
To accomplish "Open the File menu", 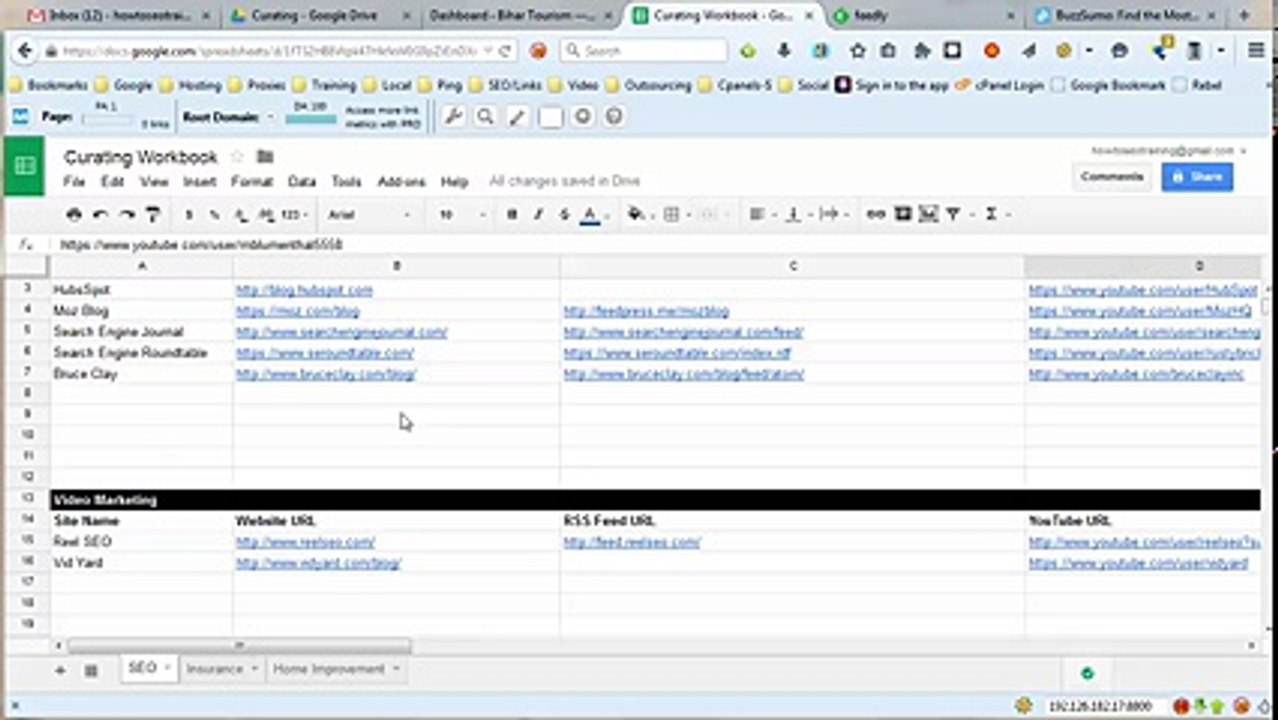I will point(74,181).
